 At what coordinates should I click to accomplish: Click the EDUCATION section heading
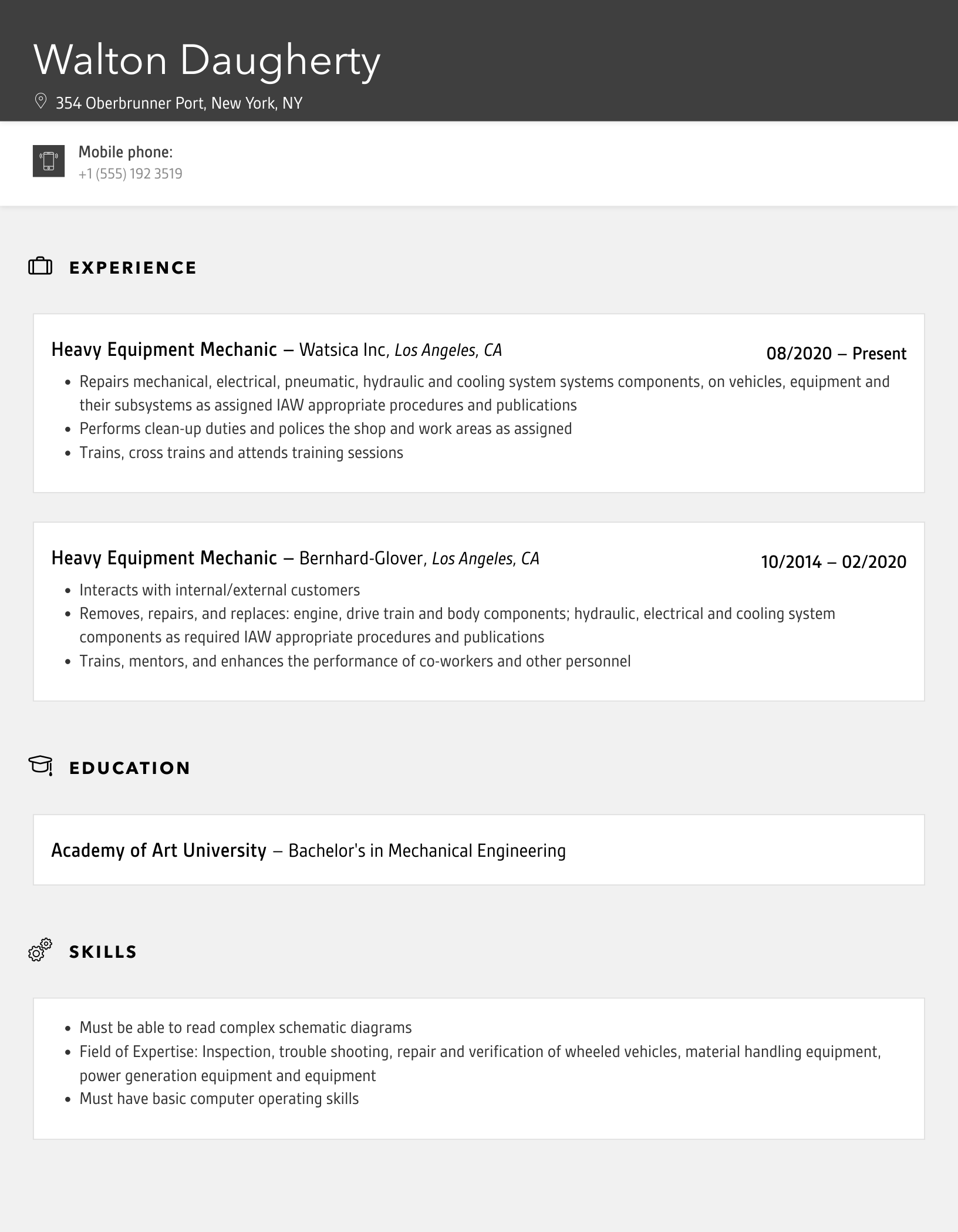(x=130, y=768)
